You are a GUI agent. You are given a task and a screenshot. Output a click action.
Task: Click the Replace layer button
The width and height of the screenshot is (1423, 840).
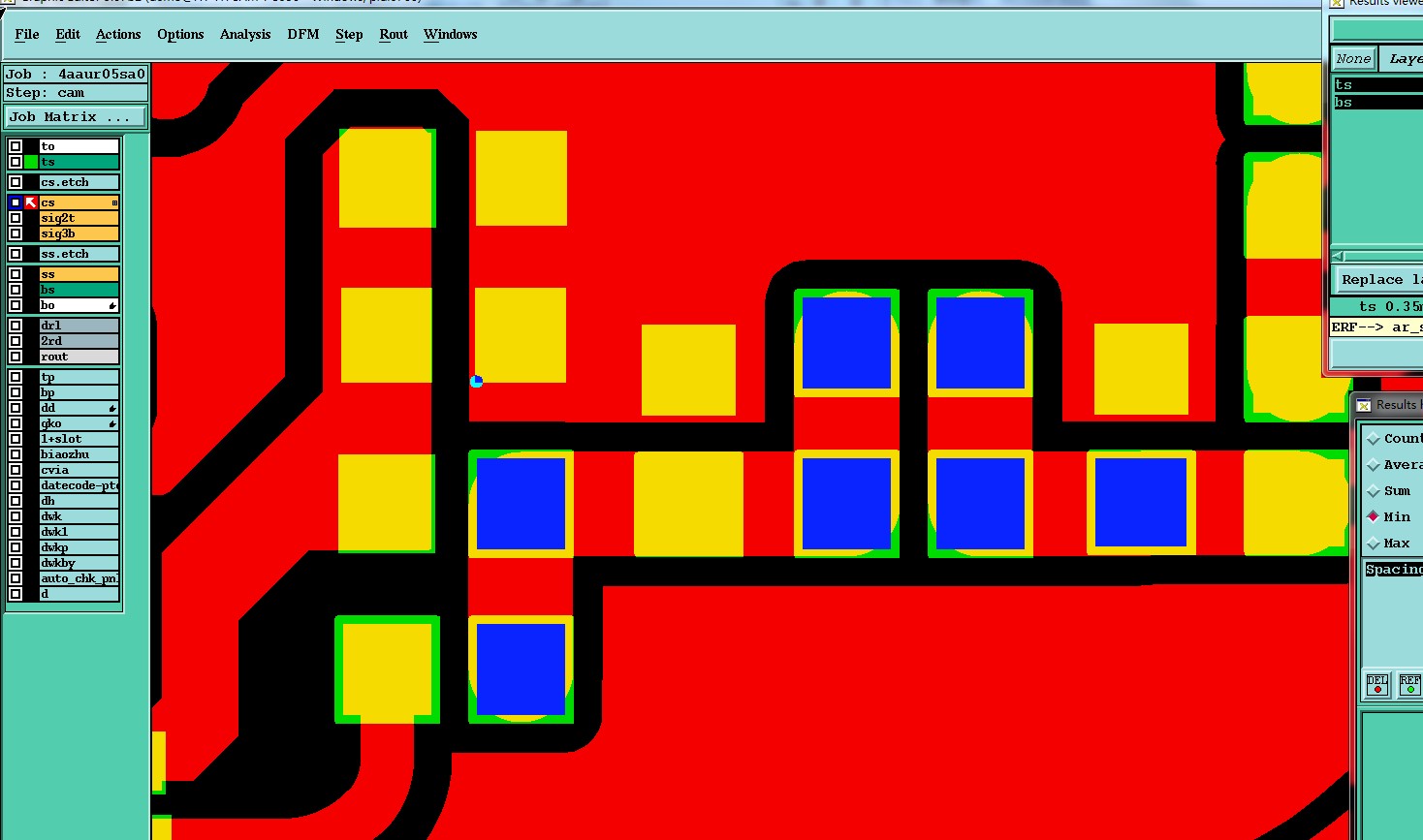tap(1377, 280)
